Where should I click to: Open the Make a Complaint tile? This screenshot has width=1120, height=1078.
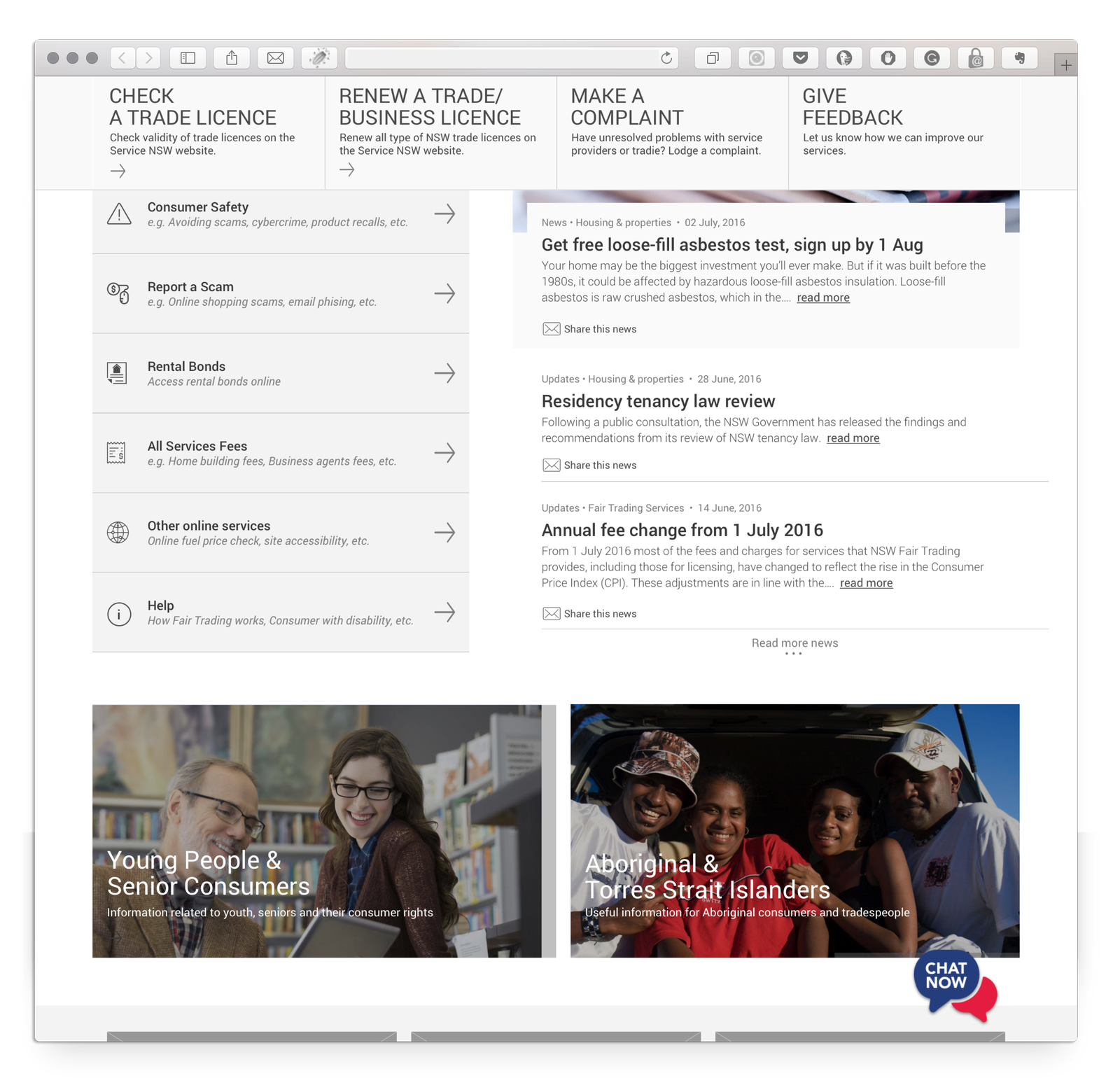click(673, 132)
